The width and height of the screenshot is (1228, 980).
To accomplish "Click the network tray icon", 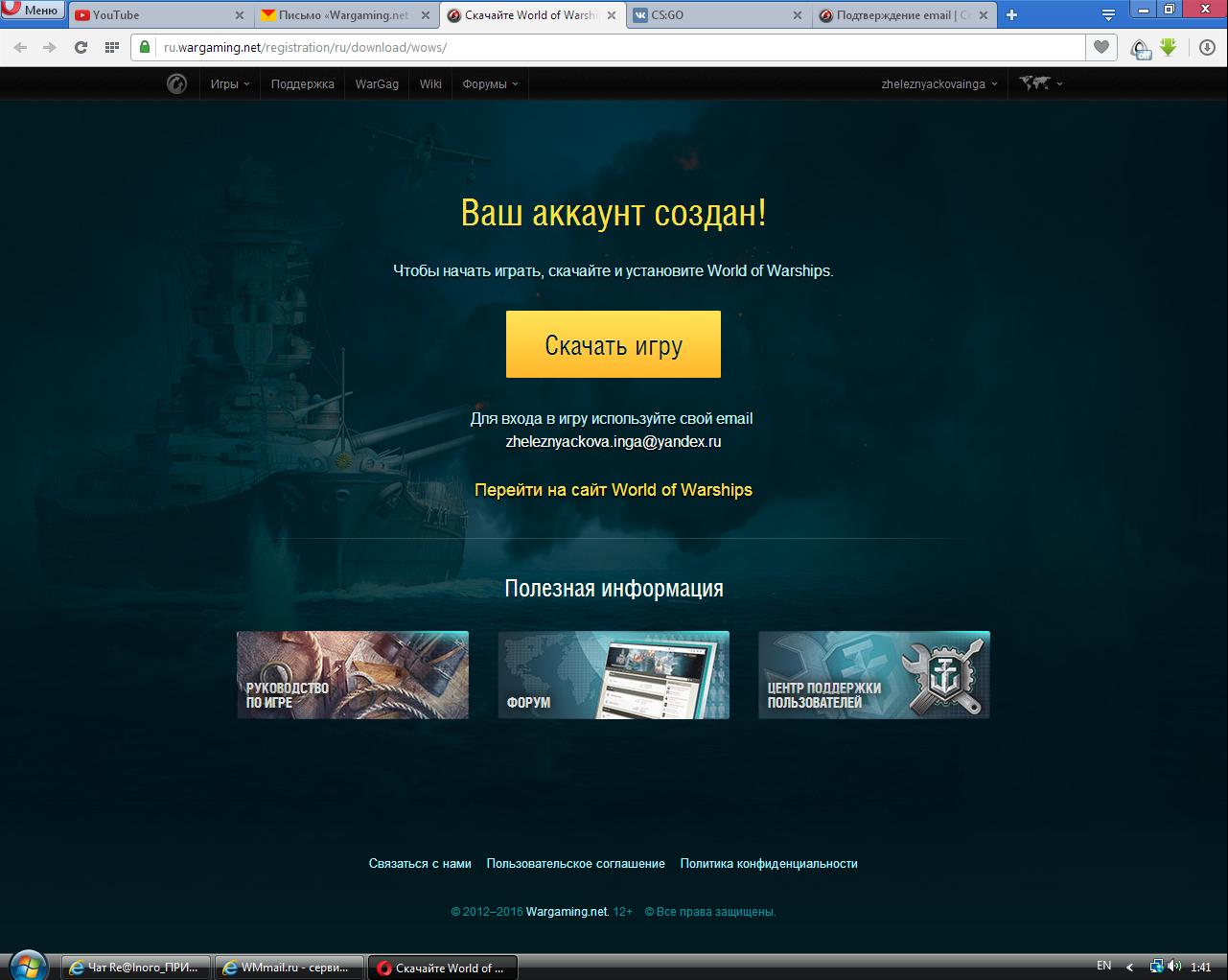I will pos(1156,967).
